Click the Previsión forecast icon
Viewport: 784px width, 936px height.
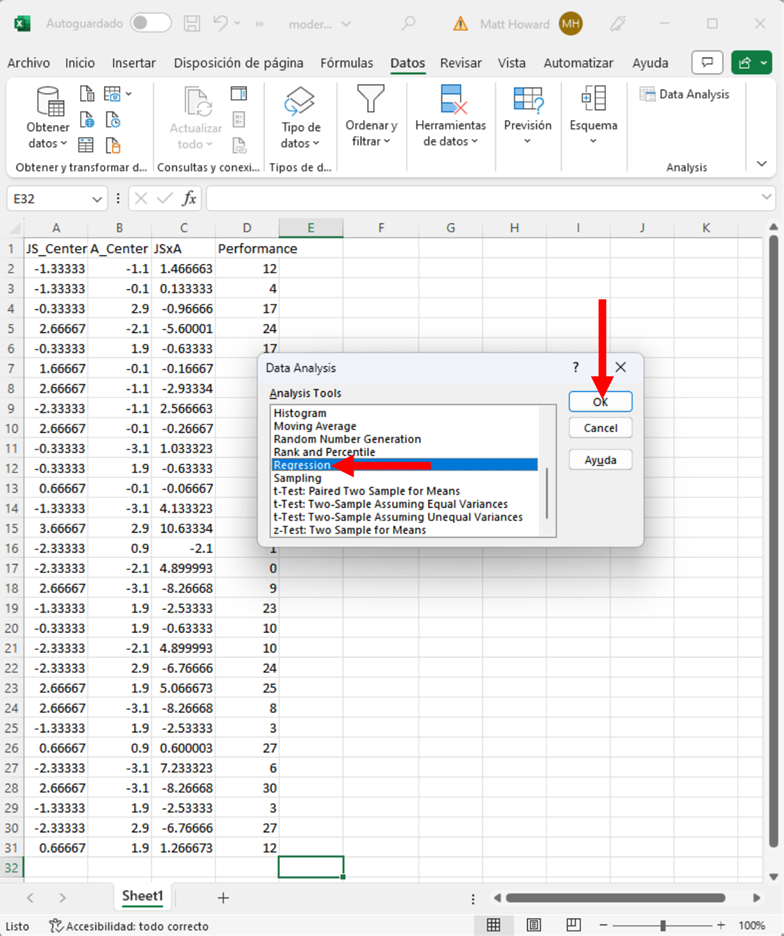527,100
